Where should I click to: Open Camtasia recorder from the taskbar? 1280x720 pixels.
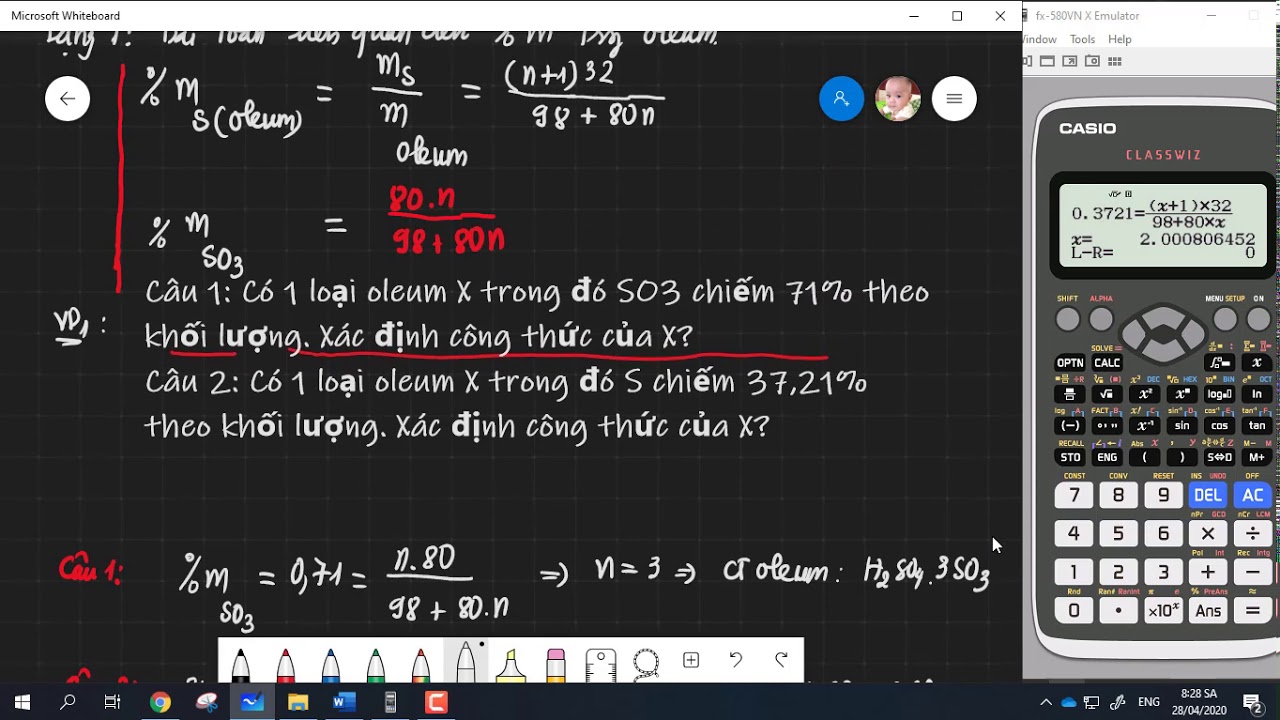[436, 702]
